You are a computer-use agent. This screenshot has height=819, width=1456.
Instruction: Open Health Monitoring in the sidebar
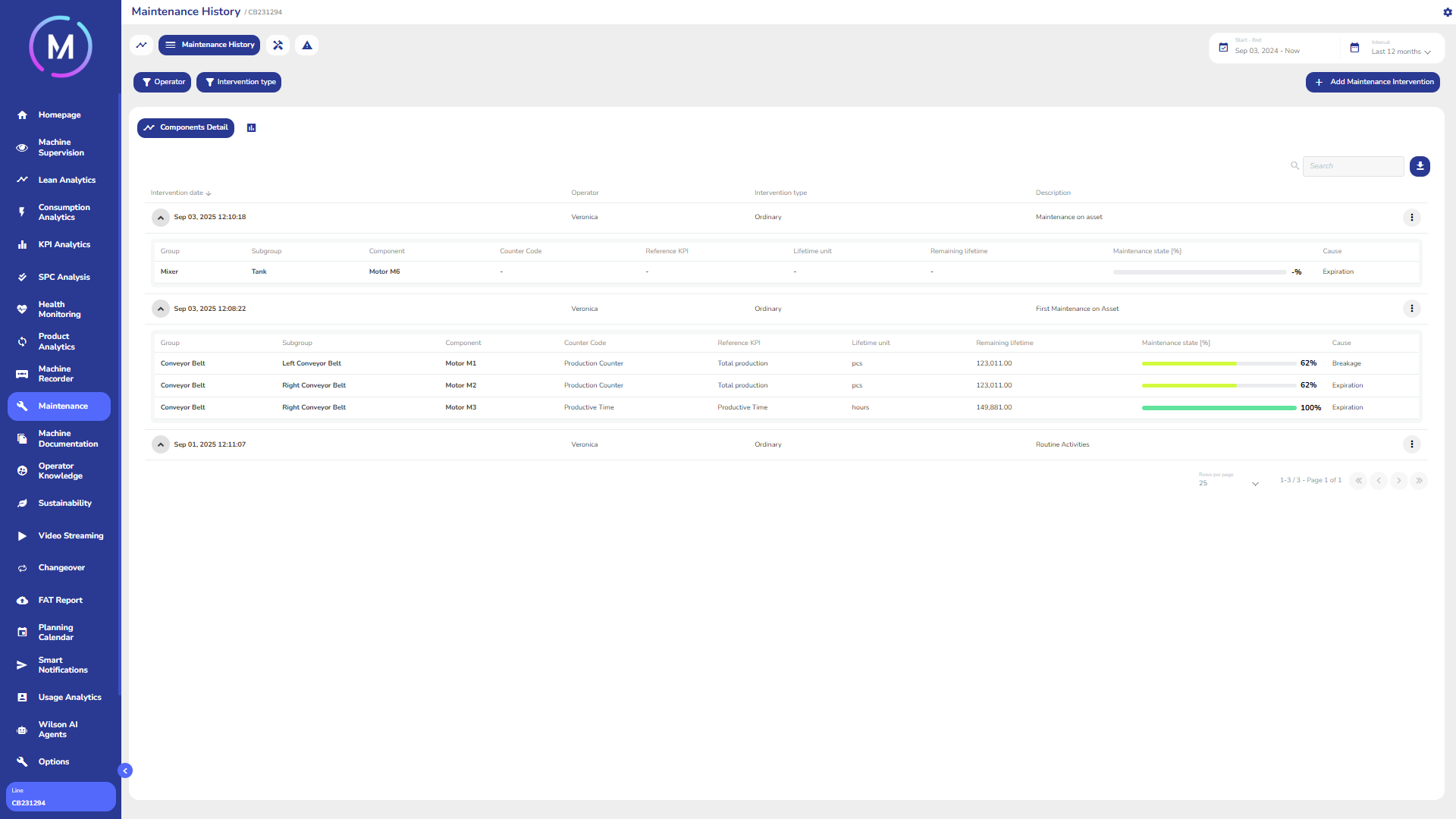point(59,309)
